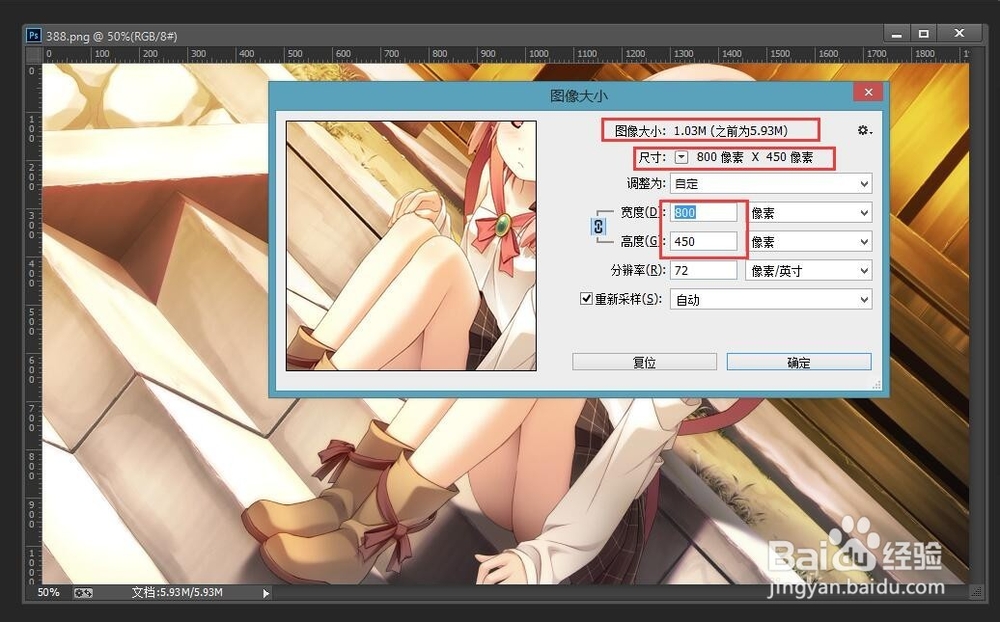
Task: Click the status bar icon beside 50%
Action: (83, 593)
